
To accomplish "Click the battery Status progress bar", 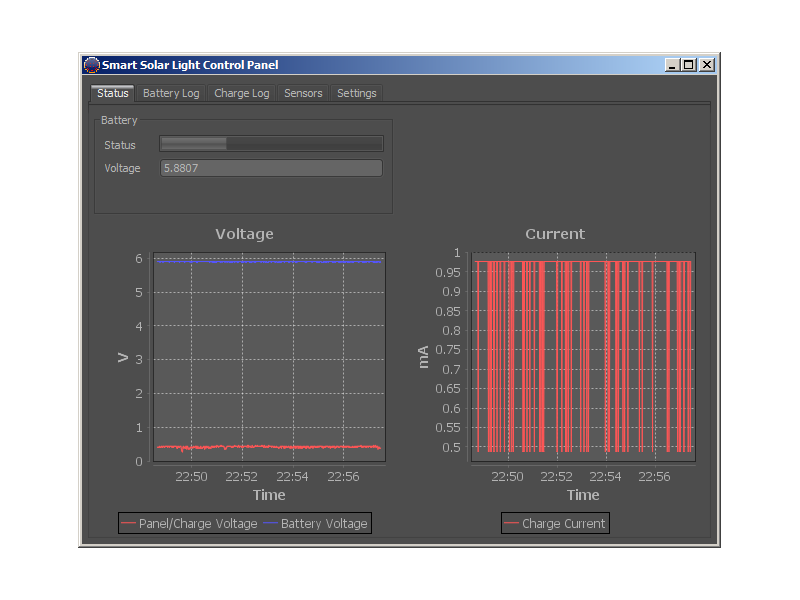I will [x=271, y=144].
